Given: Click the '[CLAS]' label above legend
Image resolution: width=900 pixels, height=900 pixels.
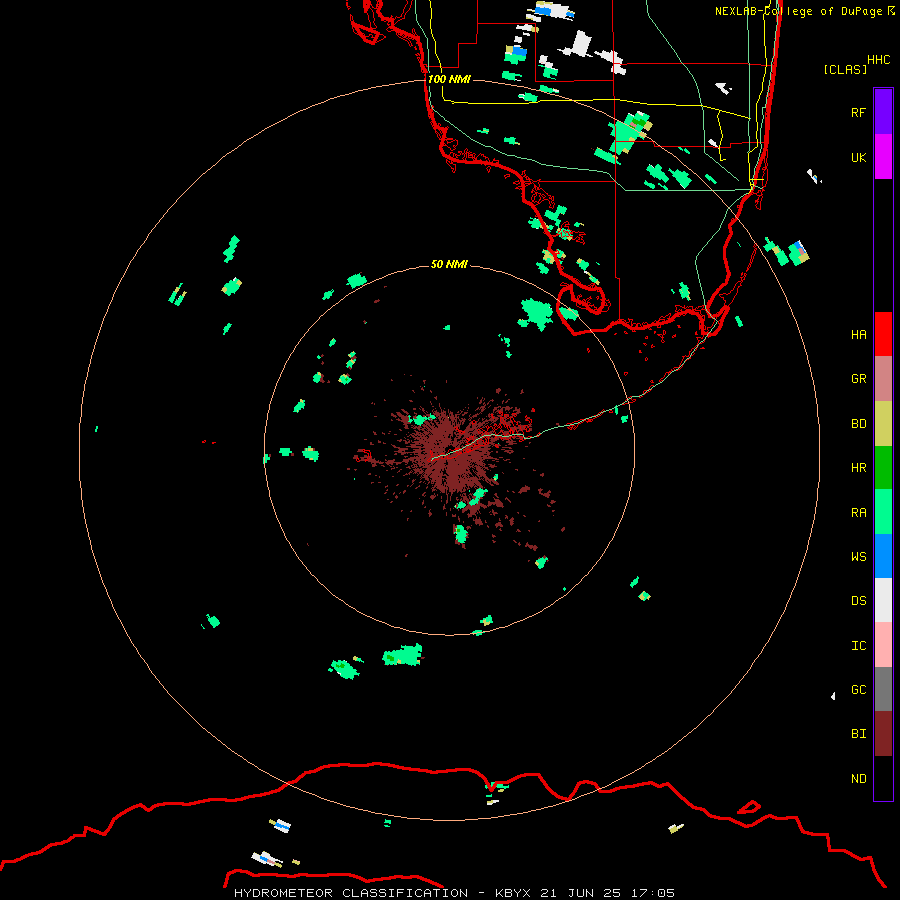Looking at the screenshot, I should (845, 69).
